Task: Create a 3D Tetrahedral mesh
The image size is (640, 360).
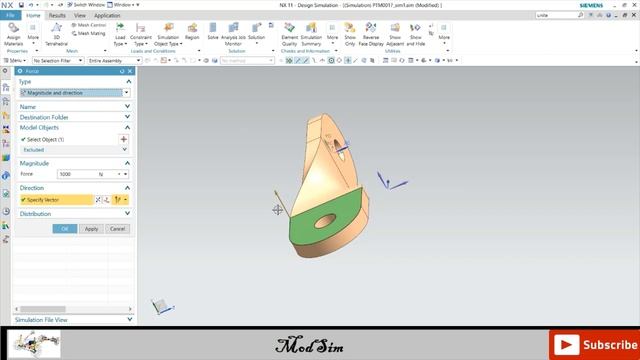Action: pyautogui.click(x=56, y=34)
